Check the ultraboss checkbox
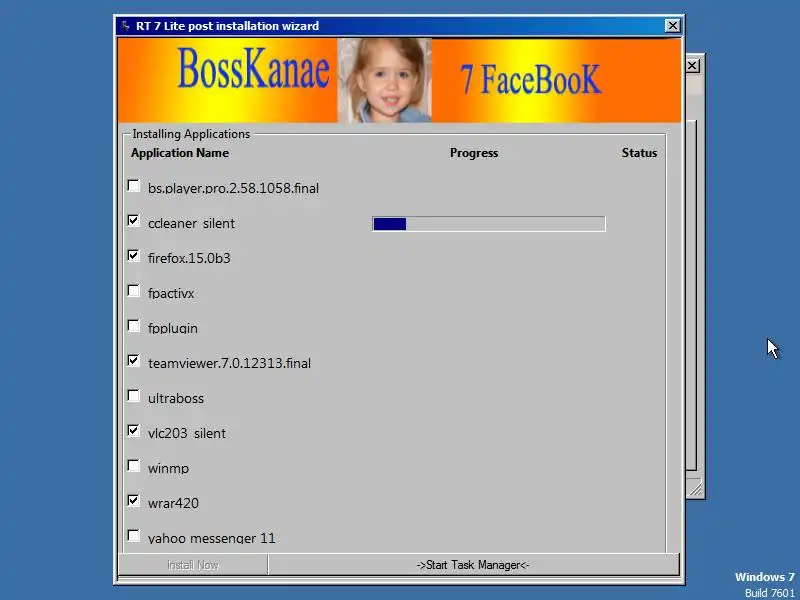800x600 pixels. 134,396
